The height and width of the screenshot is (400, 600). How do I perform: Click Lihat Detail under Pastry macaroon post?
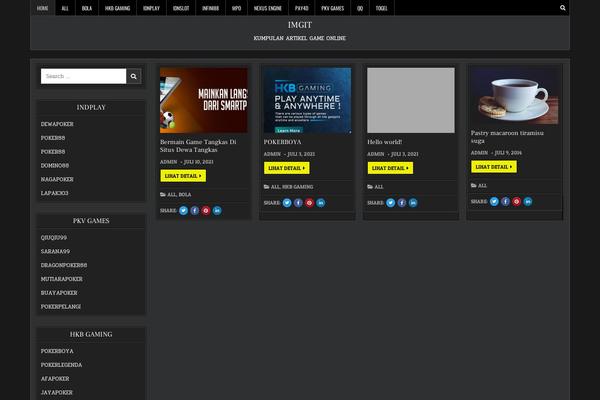(494, 167)
